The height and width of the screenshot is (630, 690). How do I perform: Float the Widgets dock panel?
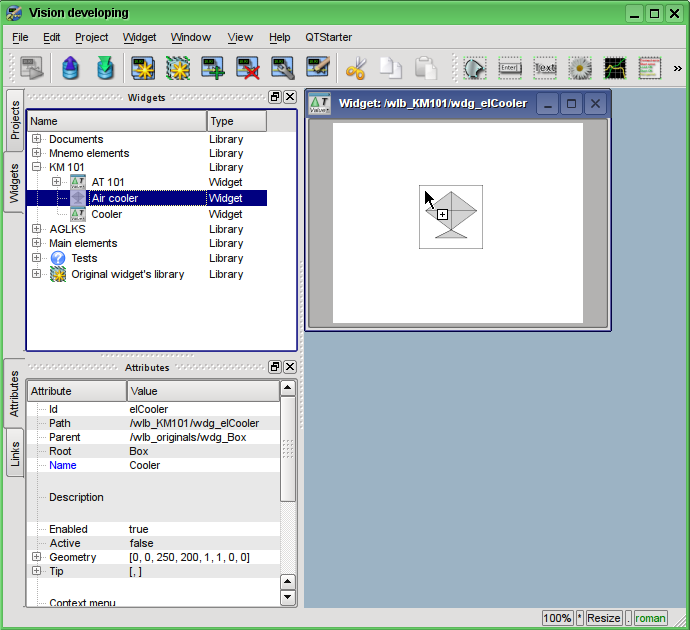[x=275, y=97]
